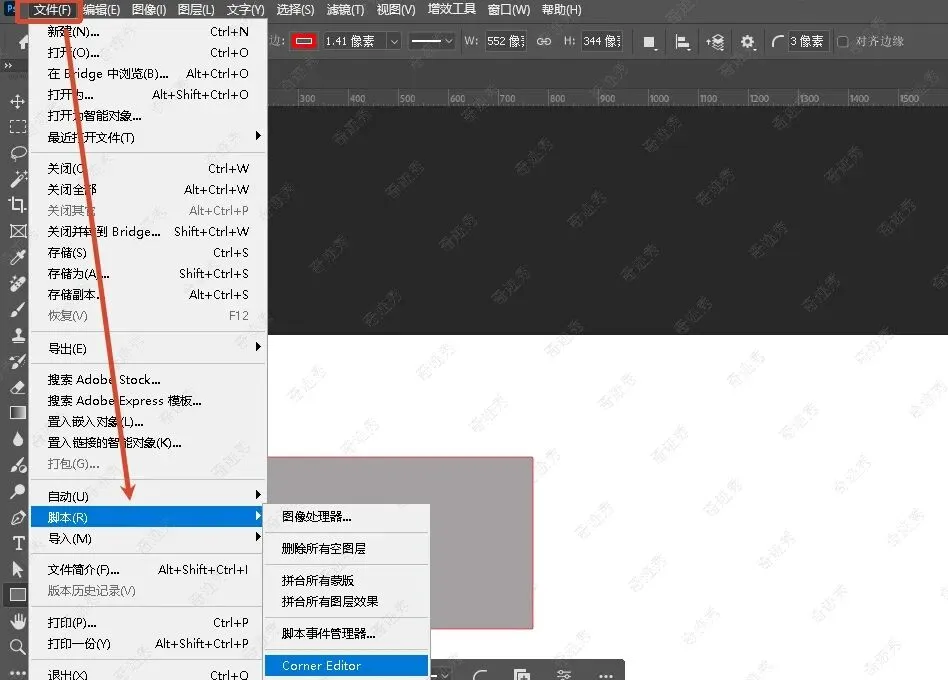Select the Horizontal Type tool

click(18, 543)
